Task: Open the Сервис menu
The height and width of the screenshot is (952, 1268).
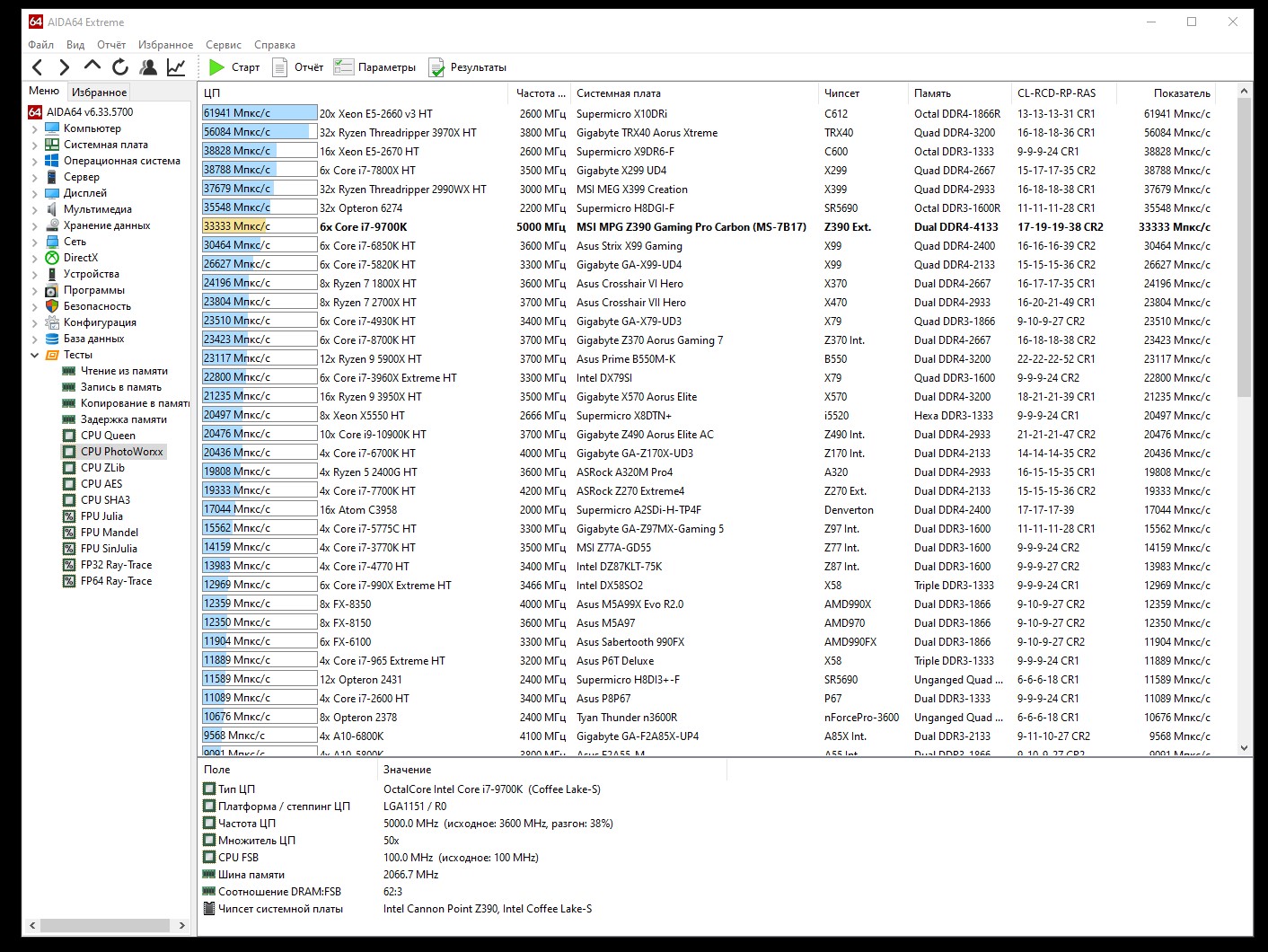Action: [224, 45]
